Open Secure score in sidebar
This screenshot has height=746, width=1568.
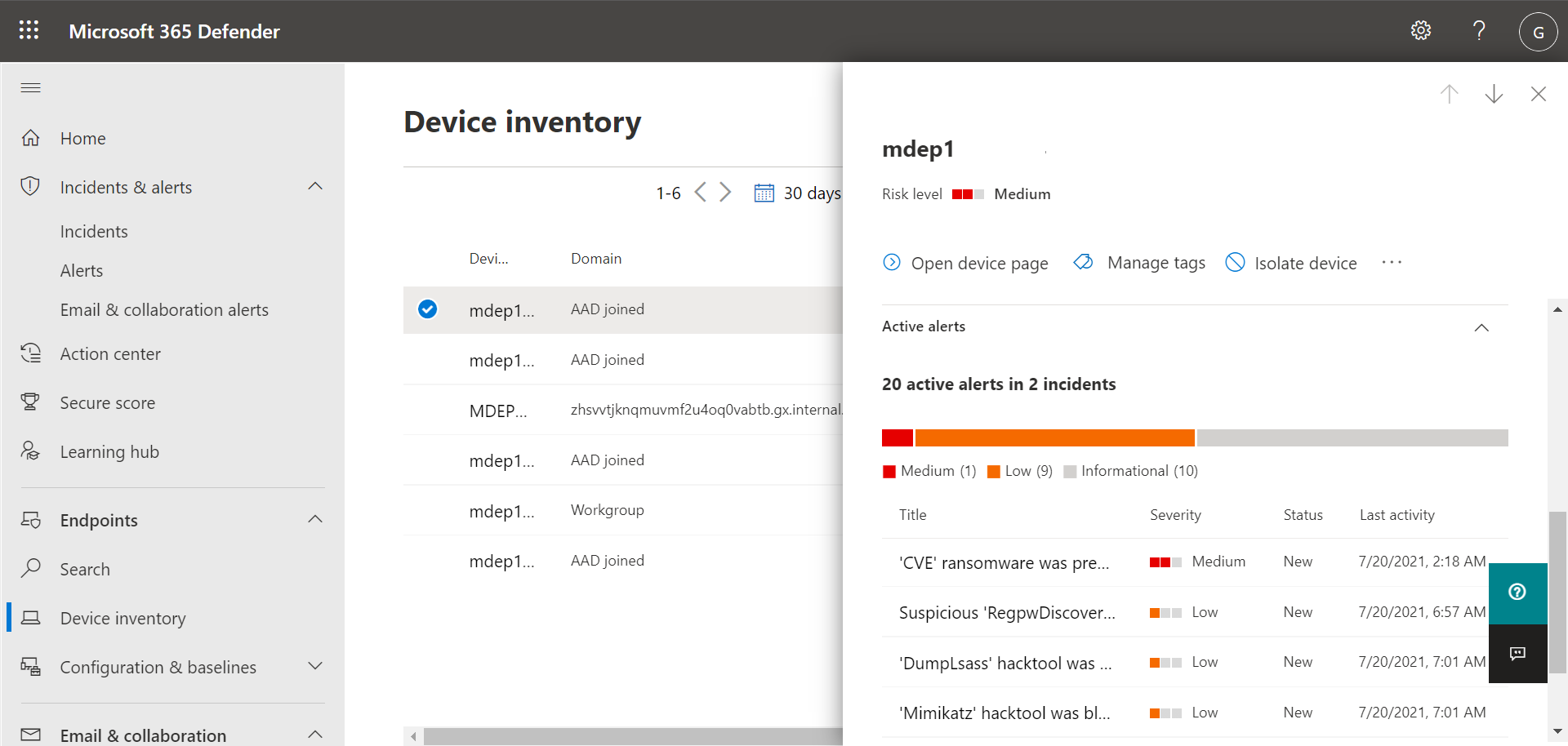[x=107, y=403]
